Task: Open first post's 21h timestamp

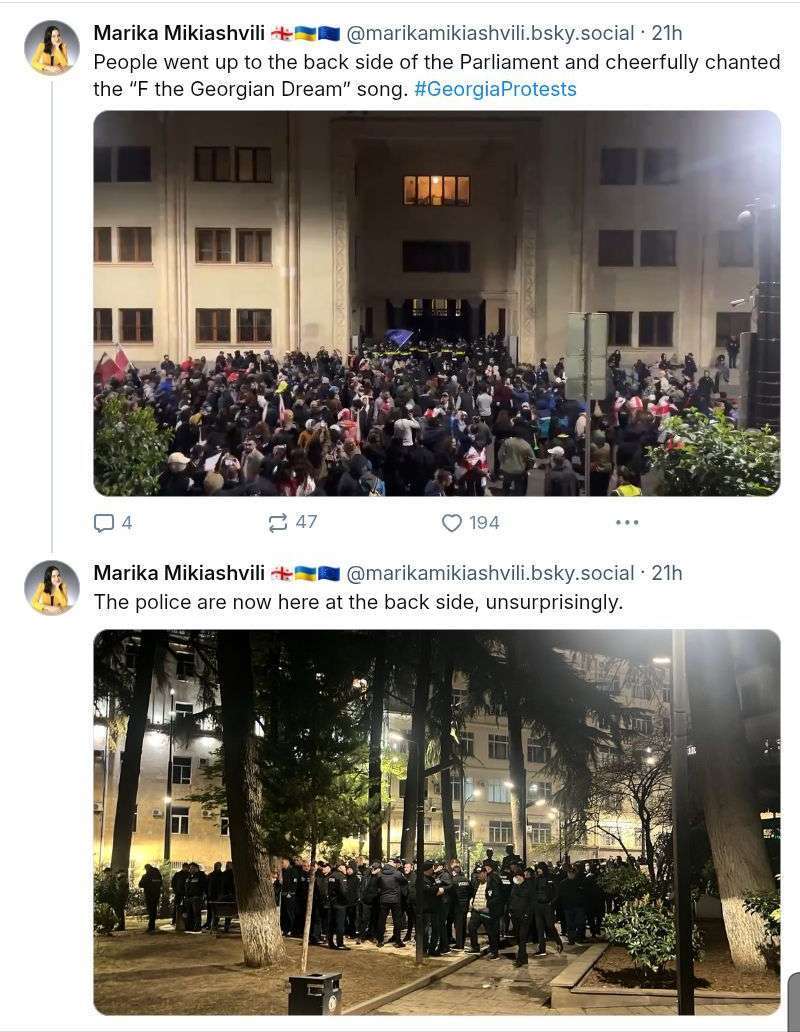Action: click(x=666, y=33)
